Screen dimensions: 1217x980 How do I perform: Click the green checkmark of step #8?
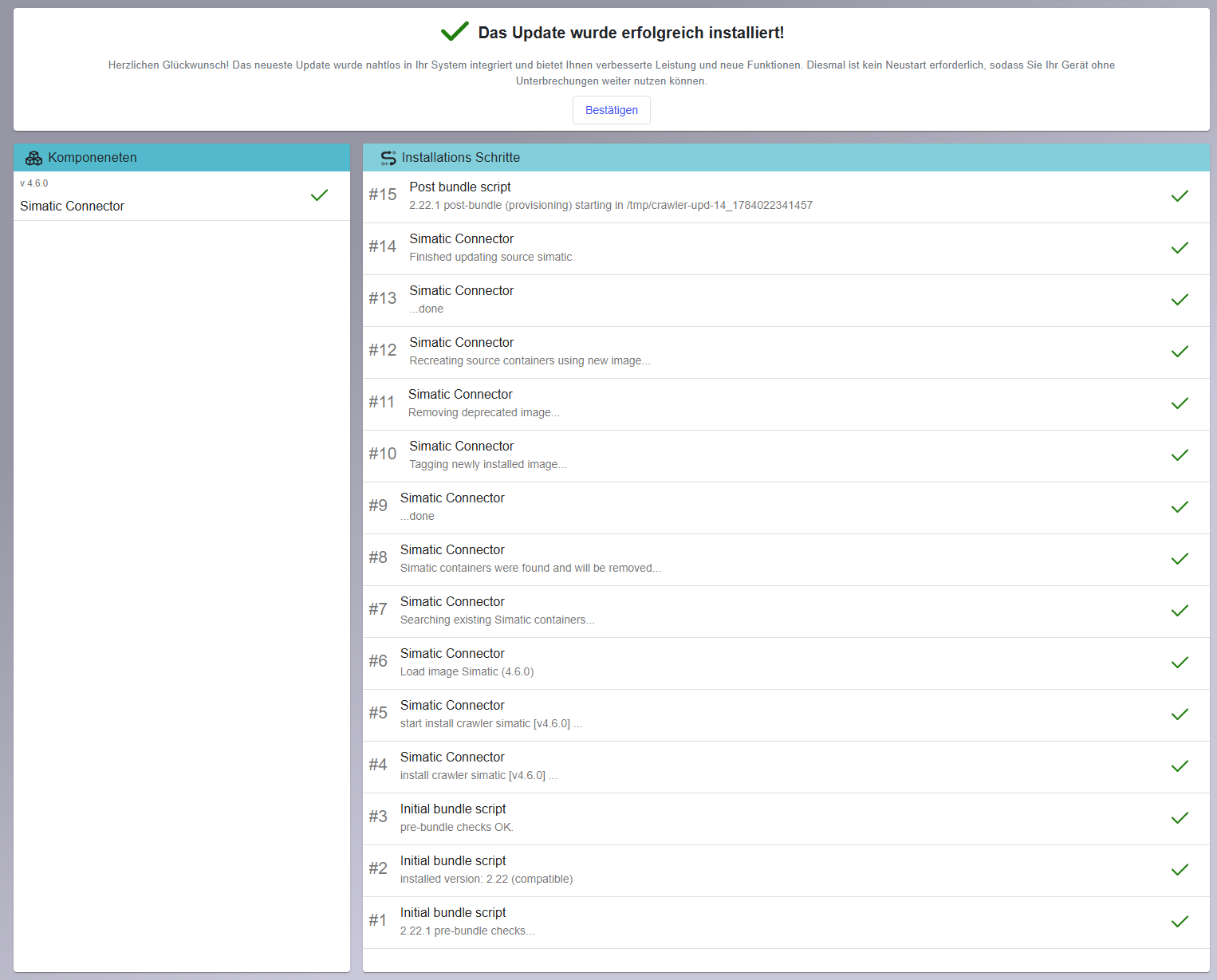(1180, 559)
